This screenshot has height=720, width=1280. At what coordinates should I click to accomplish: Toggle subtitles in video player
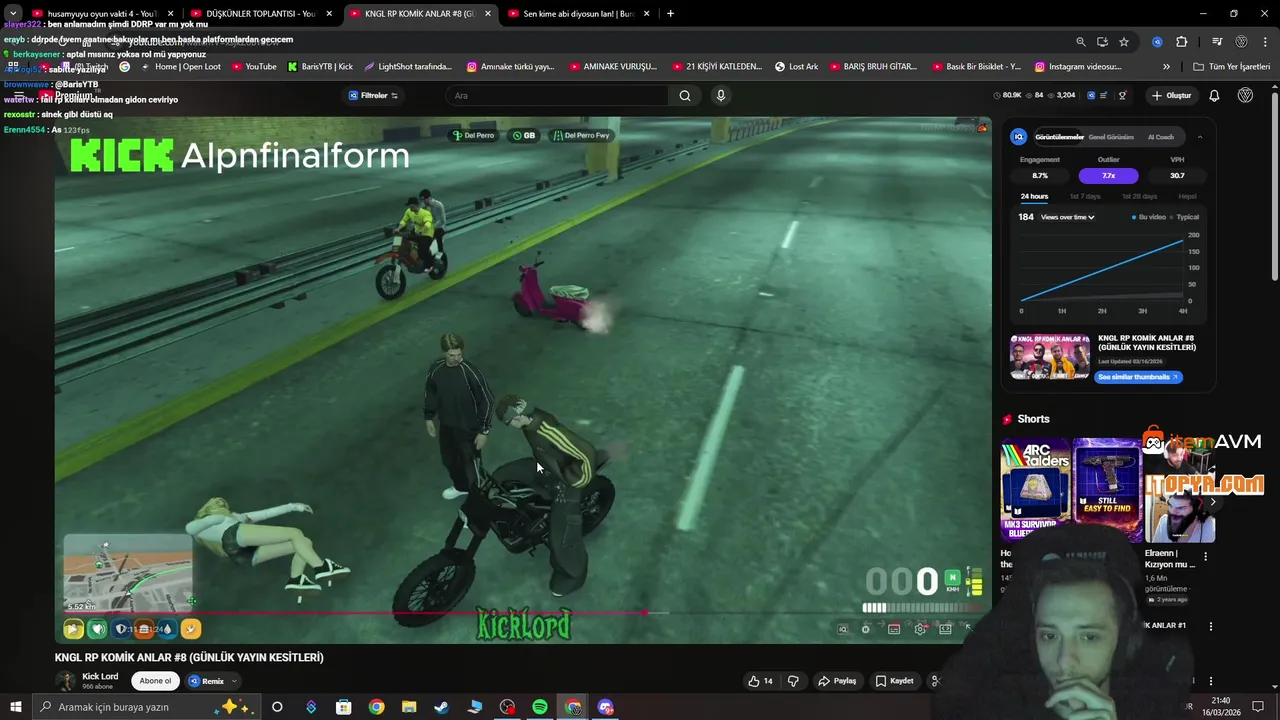(894, 629)
